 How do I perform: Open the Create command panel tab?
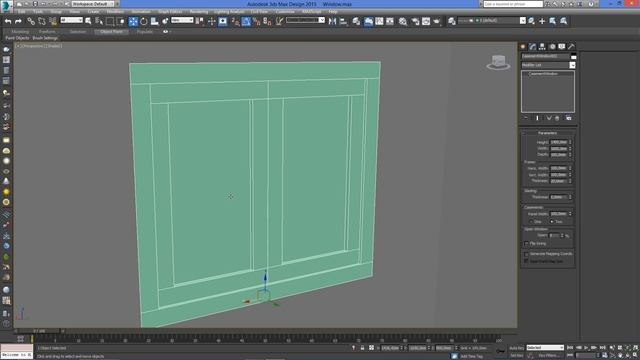point(523,47)
